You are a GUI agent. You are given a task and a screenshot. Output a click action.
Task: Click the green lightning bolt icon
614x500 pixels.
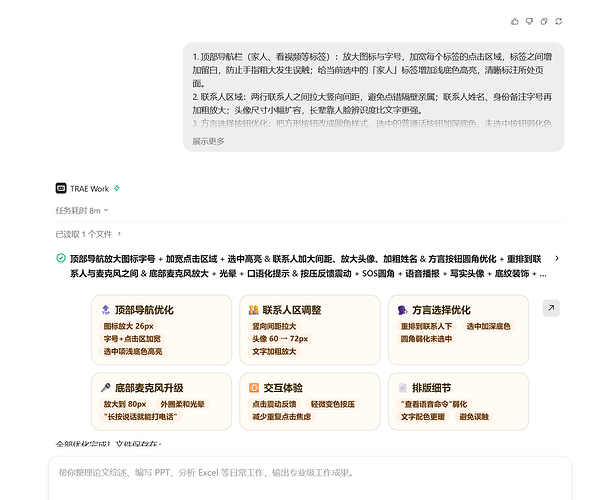point(117,188)
